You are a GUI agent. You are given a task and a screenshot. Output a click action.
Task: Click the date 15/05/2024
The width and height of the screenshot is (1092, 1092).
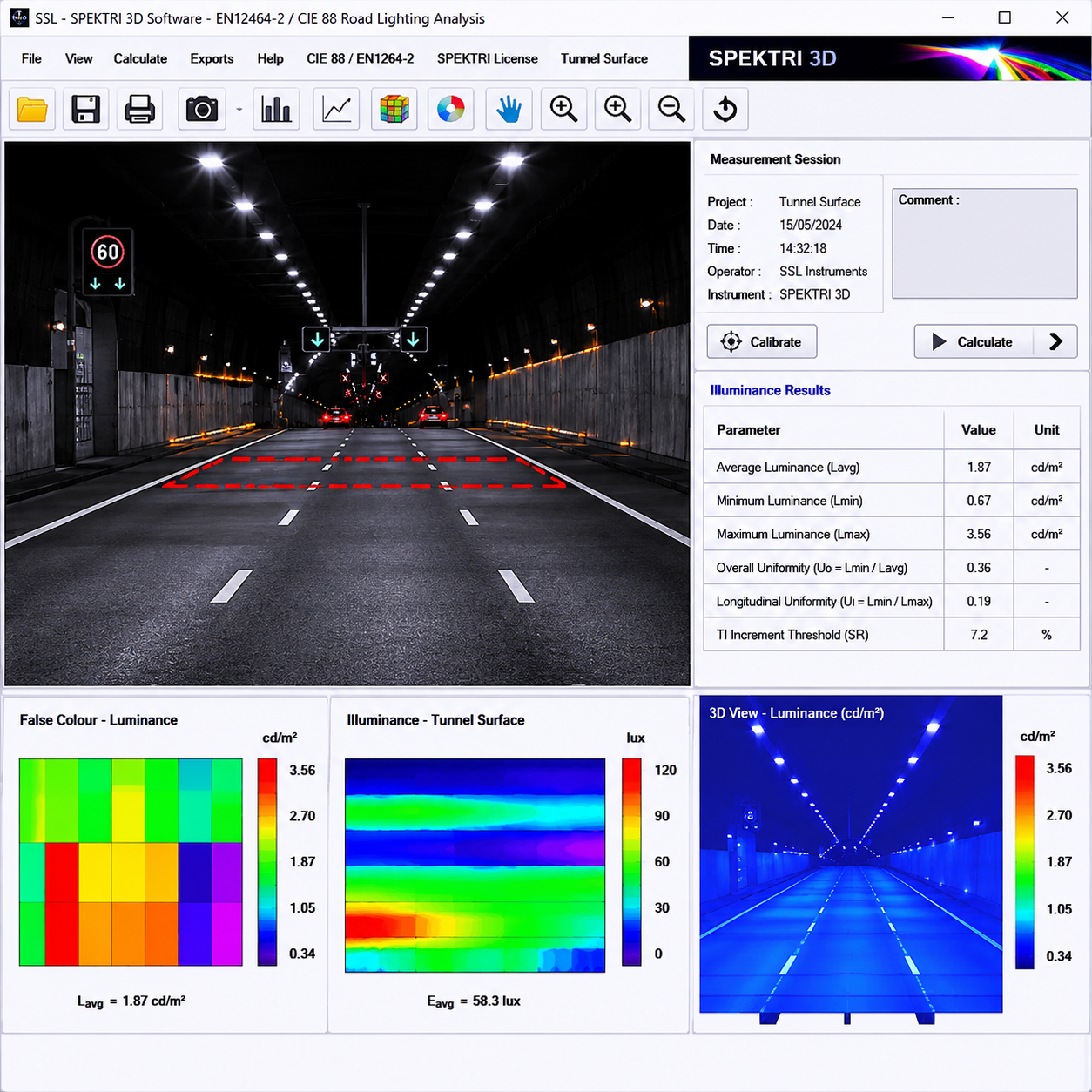(811, 225)
